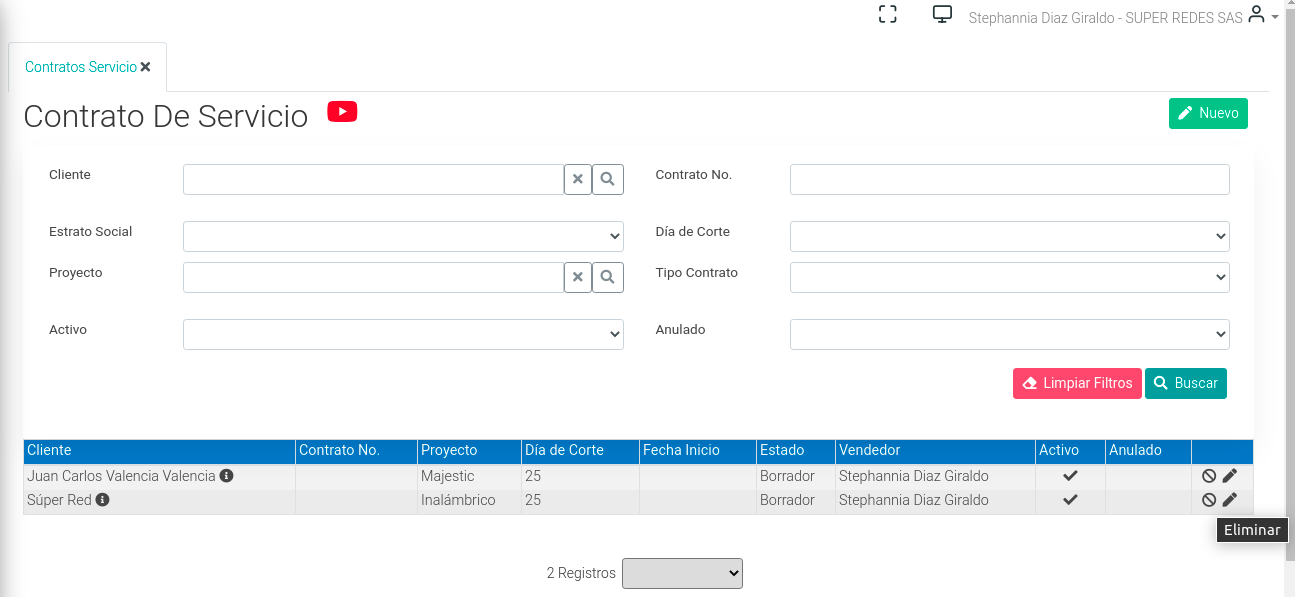
Task: Click the Buscar button
Action: (x=1186, y=383)
